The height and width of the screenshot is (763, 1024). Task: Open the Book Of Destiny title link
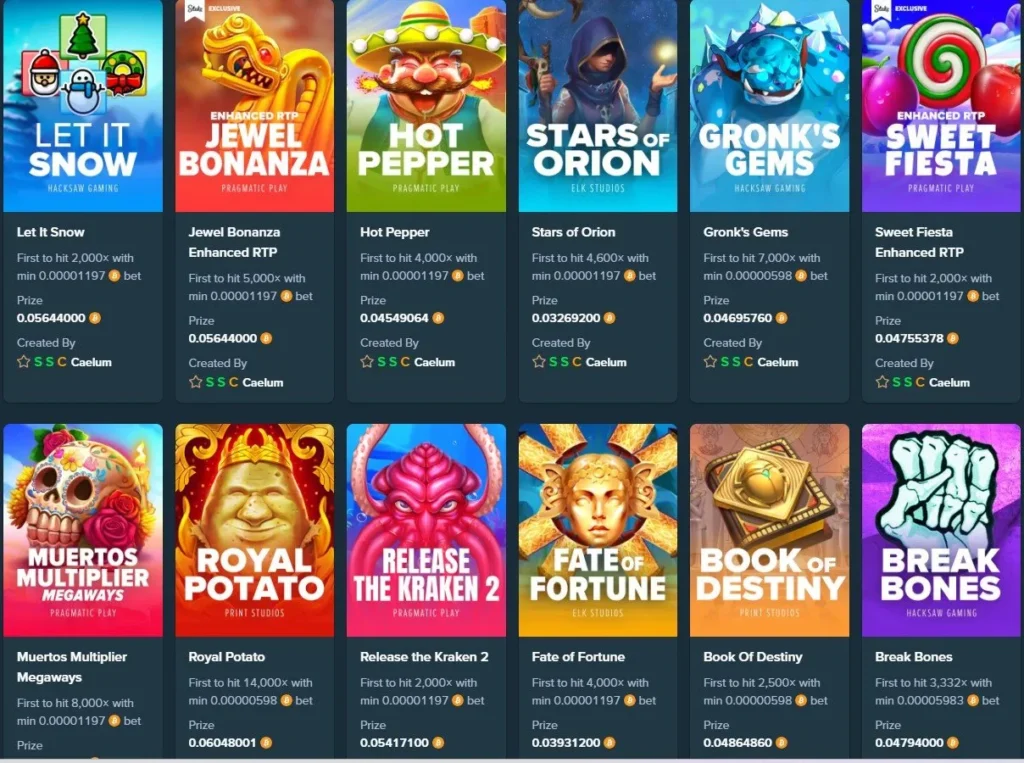click(753, 657)
